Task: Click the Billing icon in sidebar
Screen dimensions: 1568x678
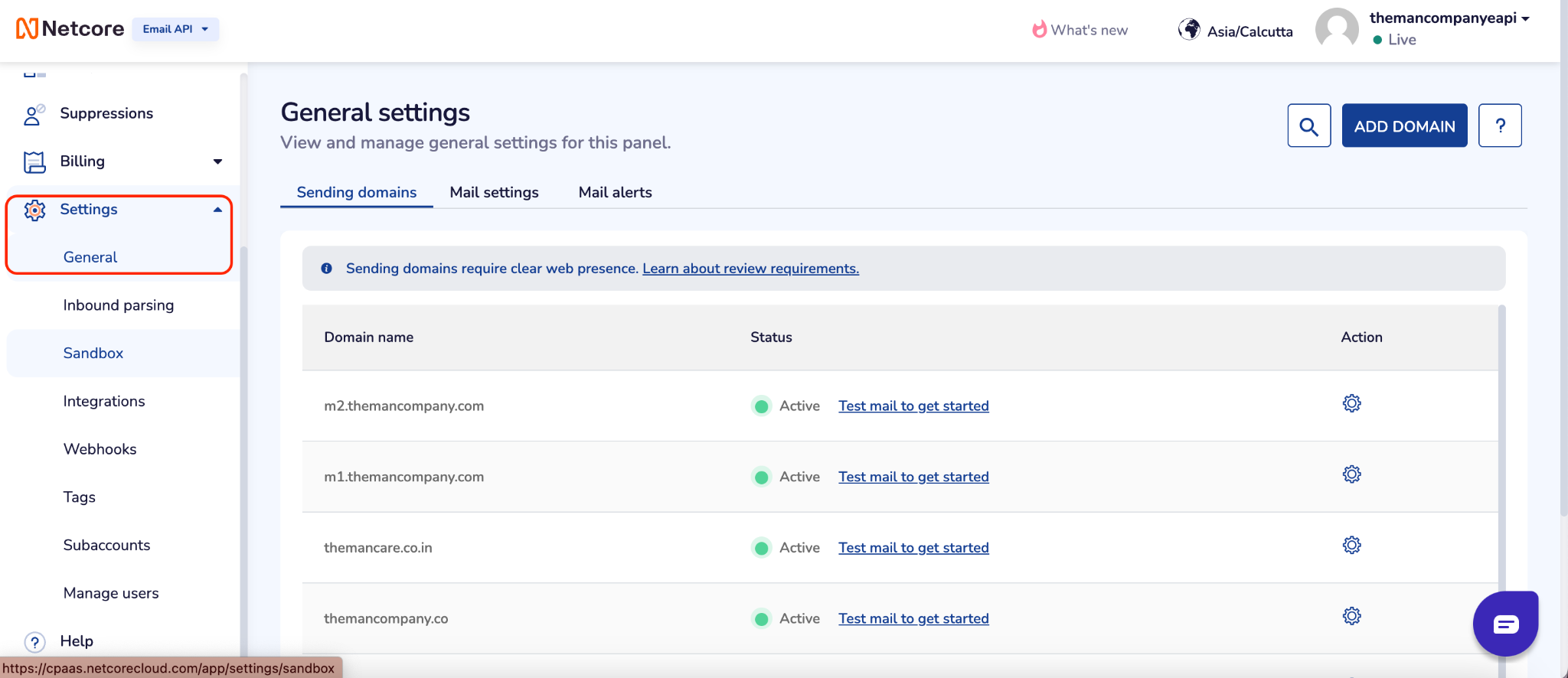Action: click(34, 161)
